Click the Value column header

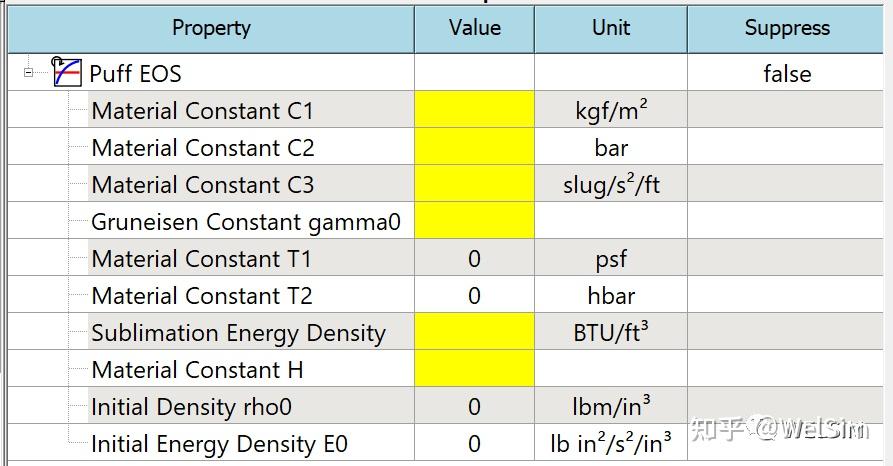[x=474, y=28]
